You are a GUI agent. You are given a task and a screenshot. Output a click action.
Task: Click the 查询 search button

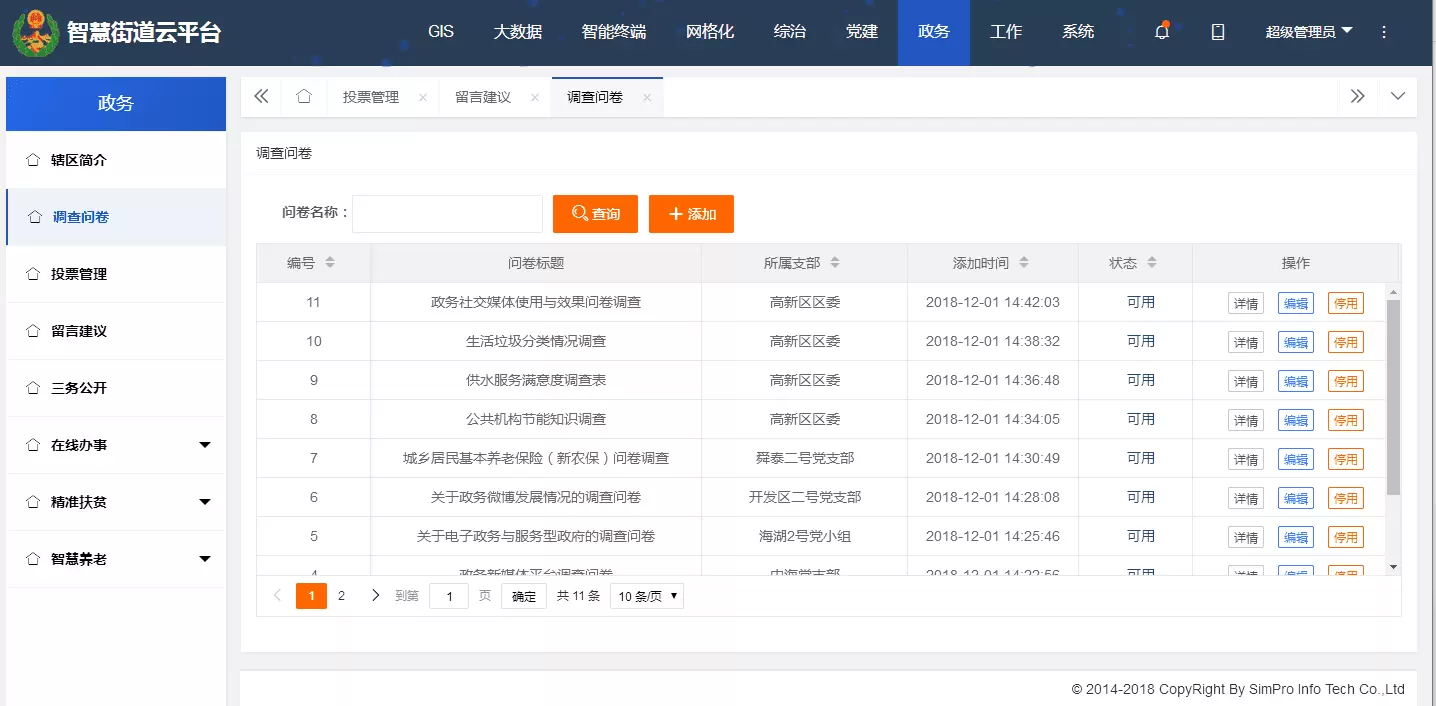click(x=595, y=214)
